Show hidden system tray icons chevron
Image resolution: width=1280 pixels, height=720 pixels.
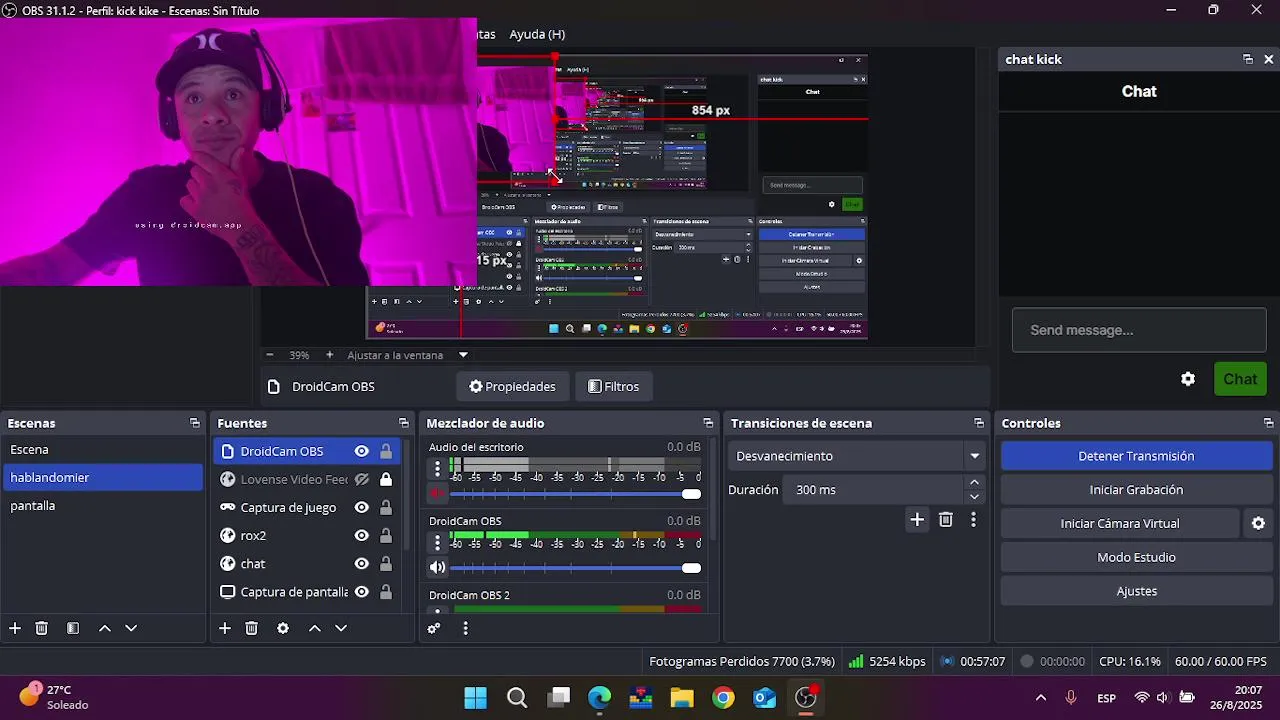[1041, 698]
